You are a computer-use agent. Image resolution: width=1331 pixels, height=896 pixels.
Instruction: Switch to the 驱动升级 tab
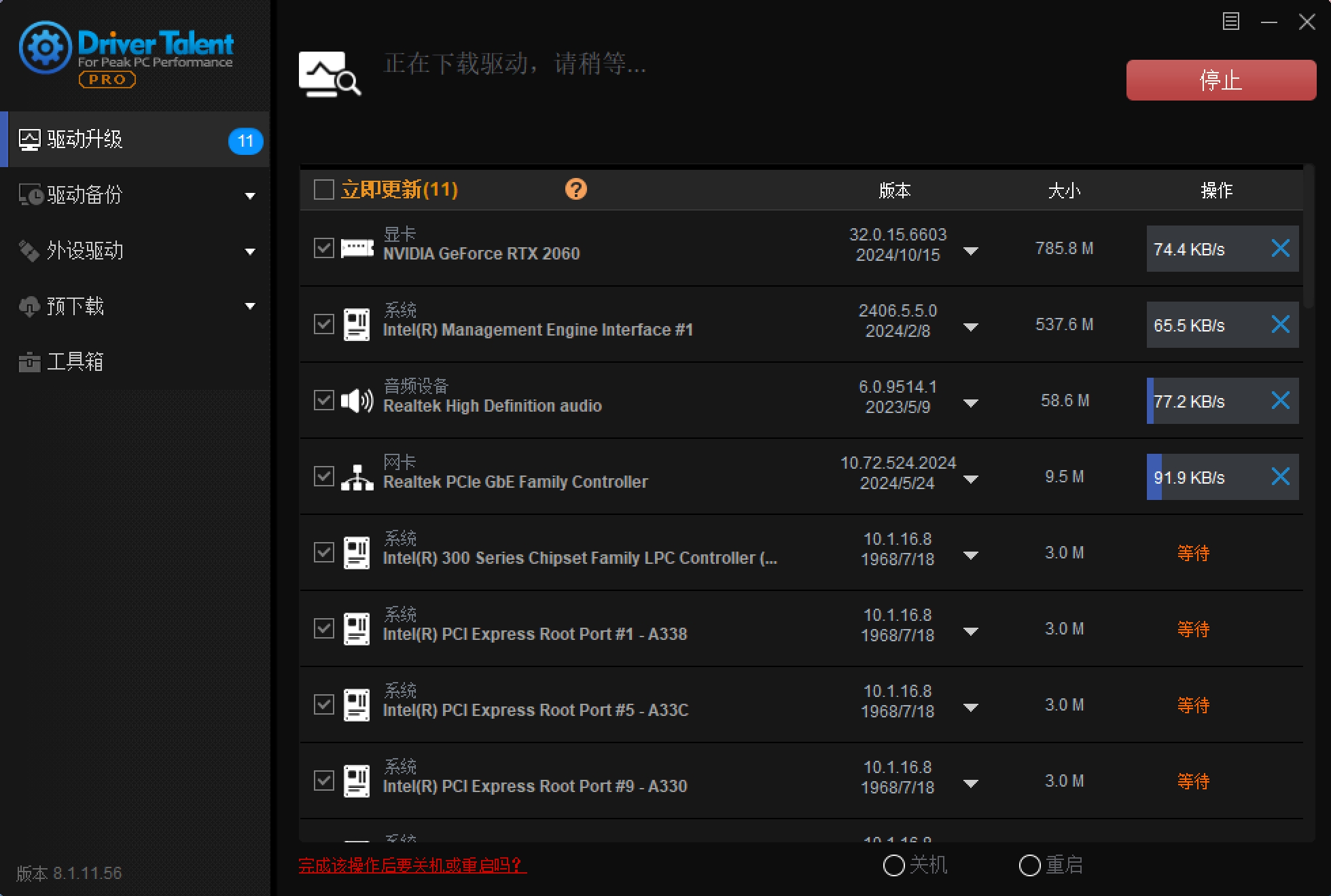click(83, 139)
